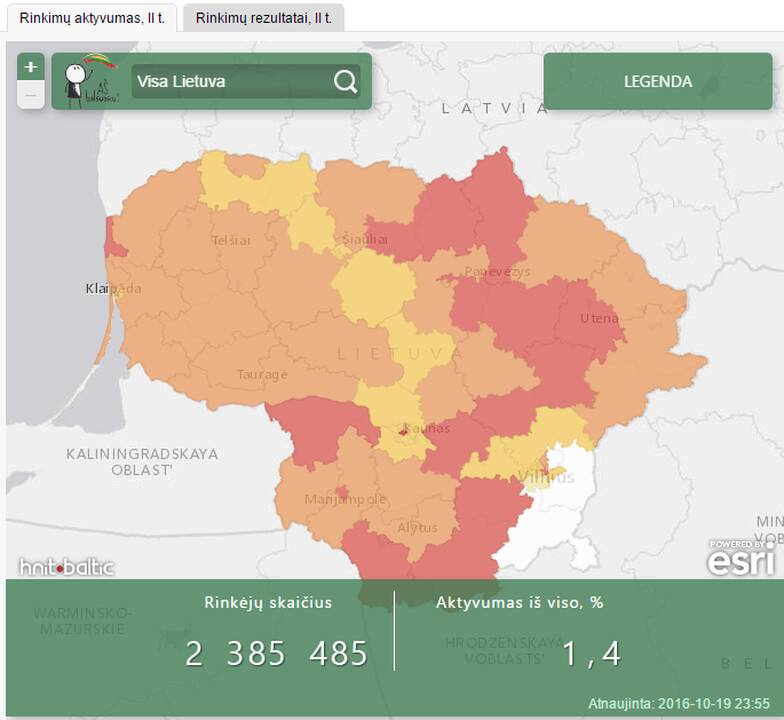Select the Tauragė region on map
The width and height of the screenshot is (784, 720).
coord(262,374)
